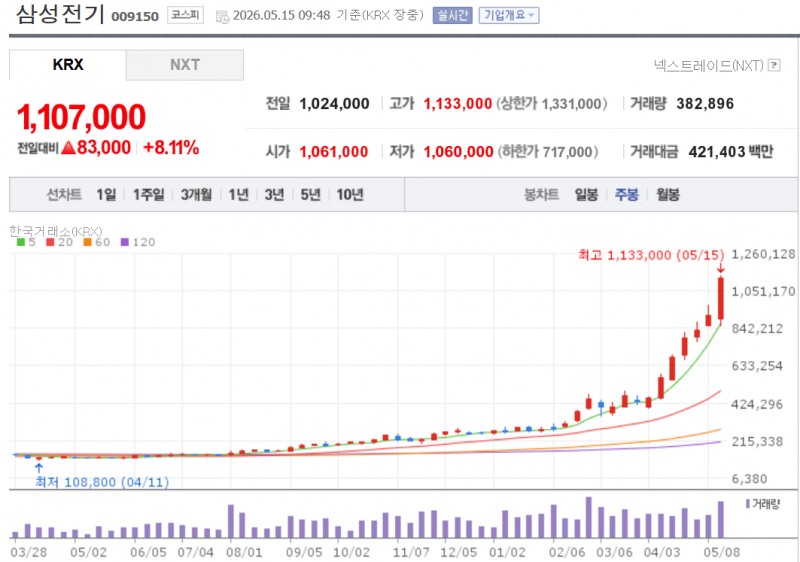Click the 코스피 market badge
800x562 pixels.
185,15
